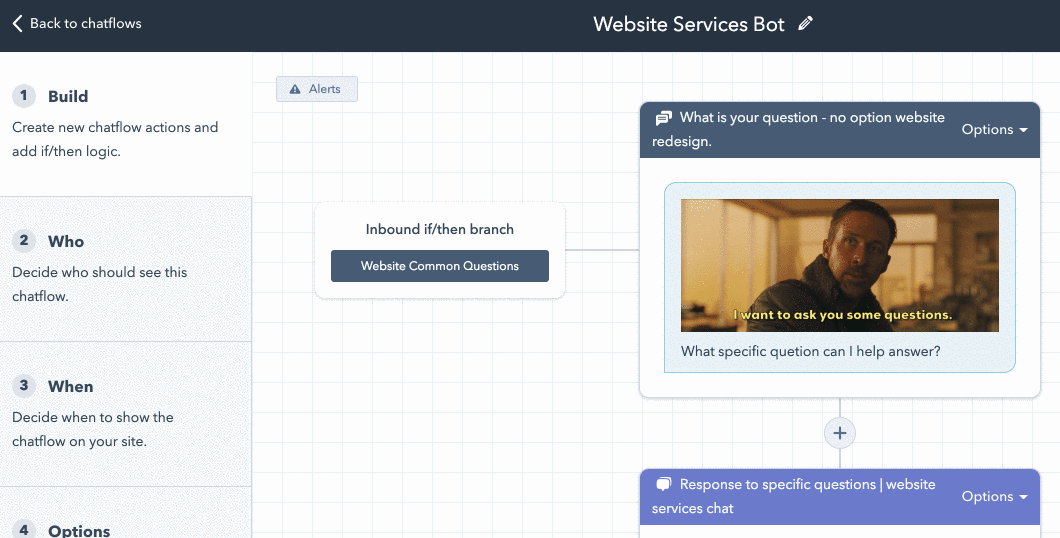Click 'Create new chatflow actions and add if/then logic' text
Image resolution: width=1060 pixels, height=538 pixels.
point(115,139)
